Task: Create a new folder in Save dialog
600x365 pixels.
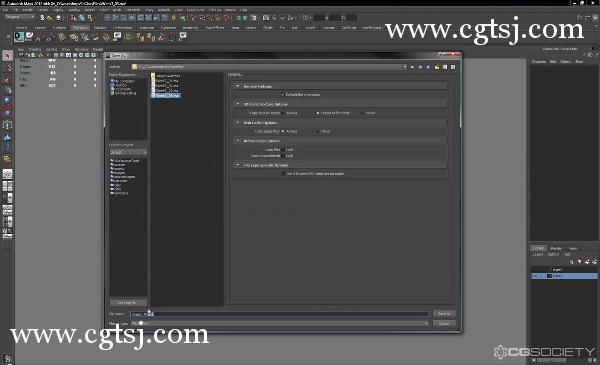Action: point(437,67)
